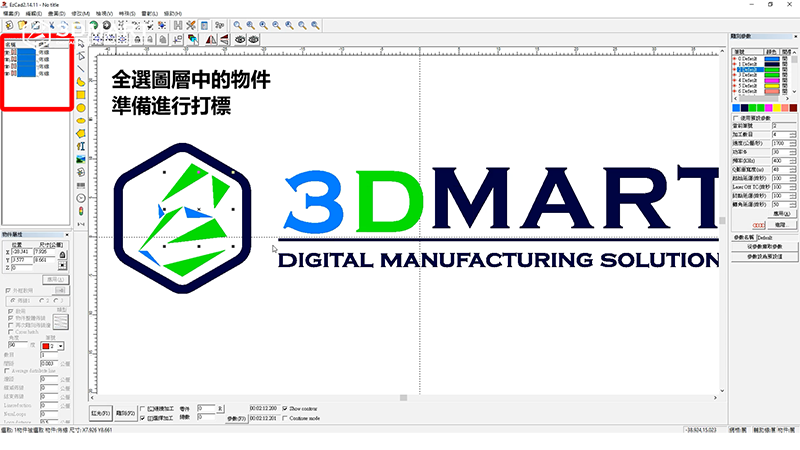Select the rectangle drawing tool

(81, 94)
